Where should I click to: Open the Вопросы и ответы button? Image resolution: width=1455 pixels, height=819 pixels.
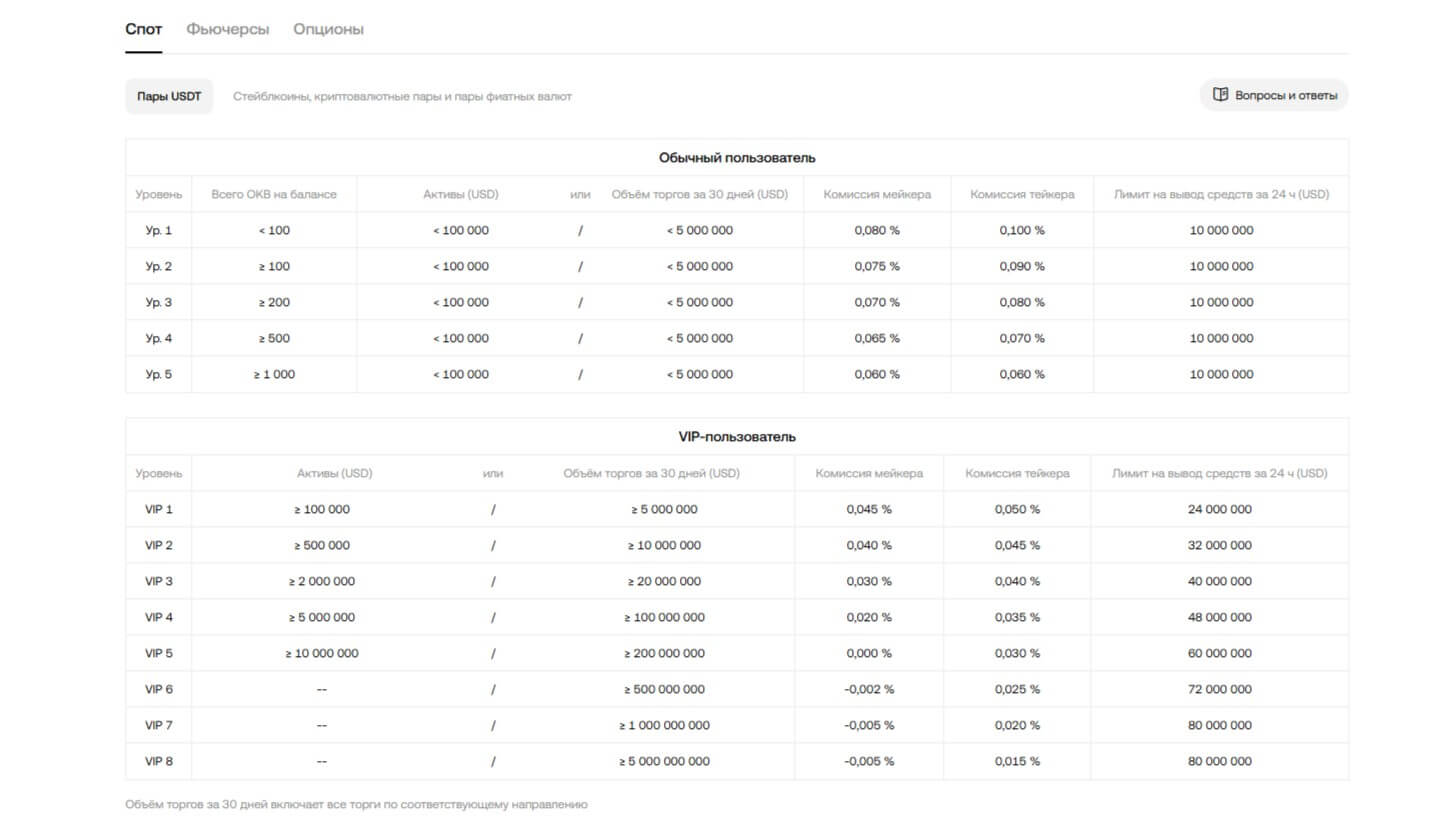(1274, 95)
